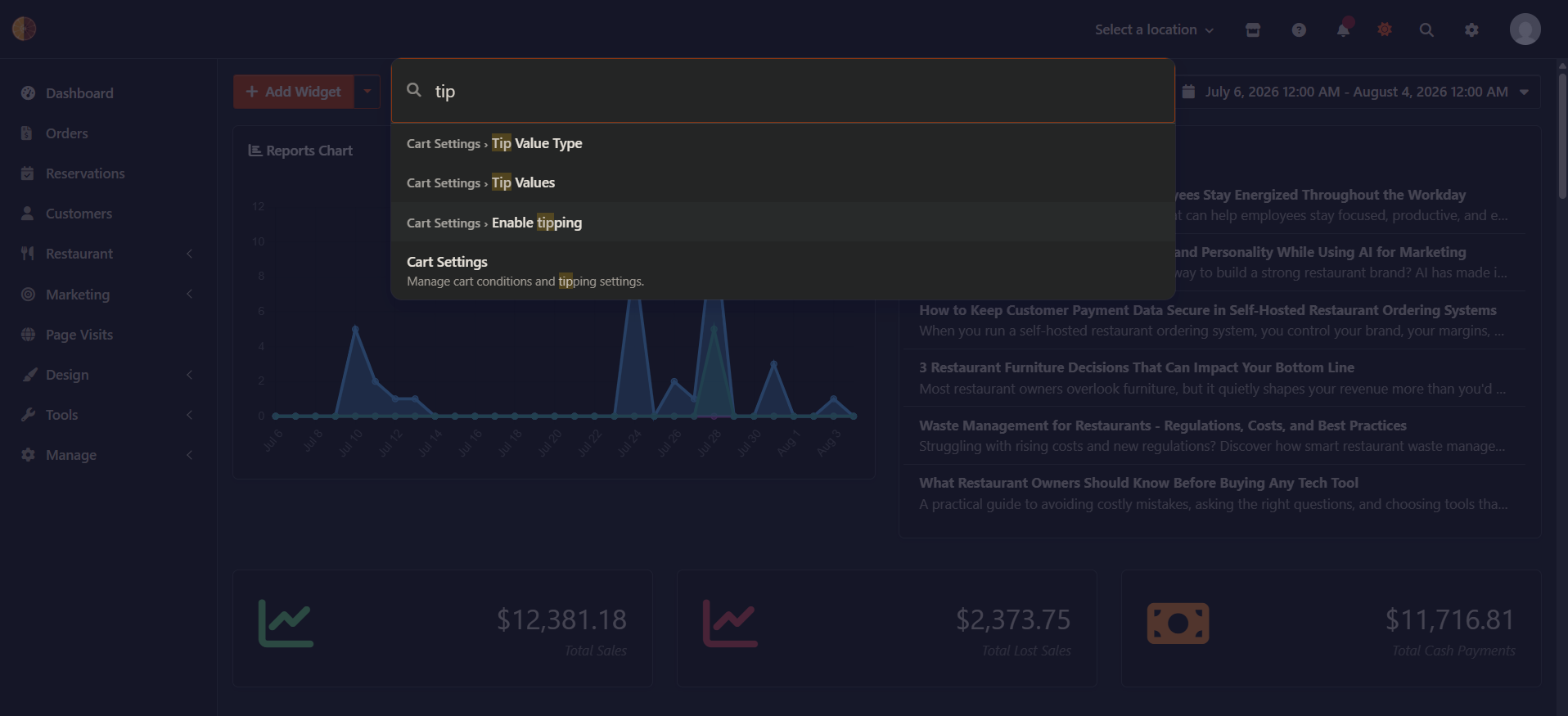Click the Total Cash Payments money icon
This screenshot has height=716, width=1568.
(1178, 624)
